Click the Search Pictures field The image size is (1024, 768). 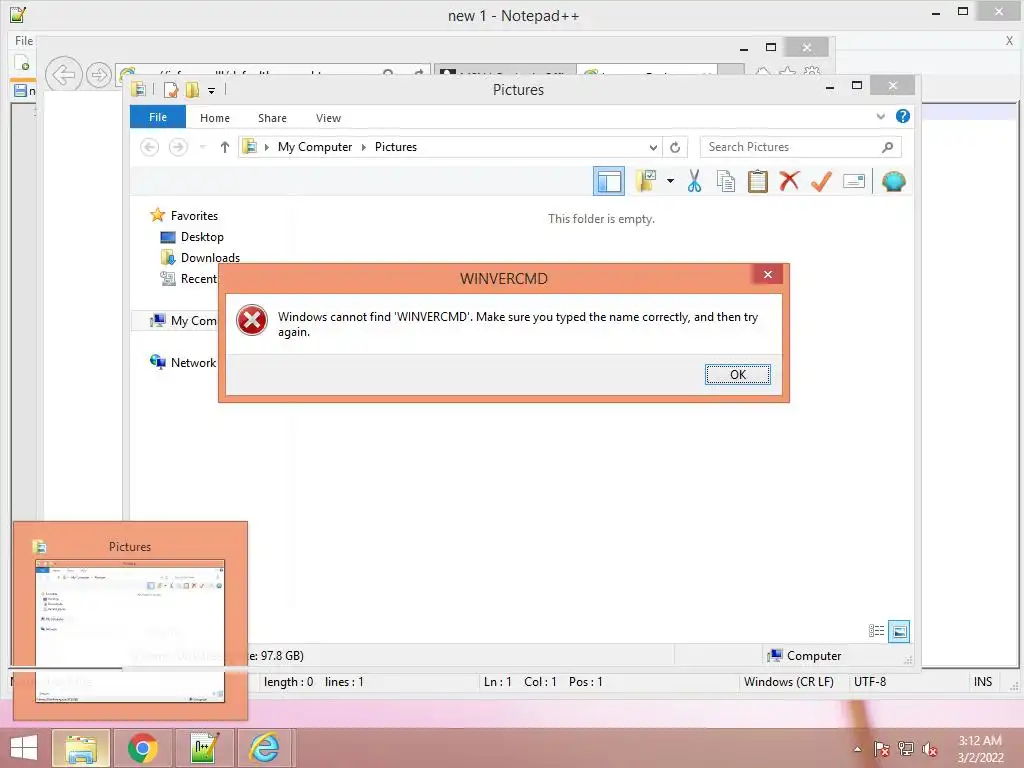800,147
